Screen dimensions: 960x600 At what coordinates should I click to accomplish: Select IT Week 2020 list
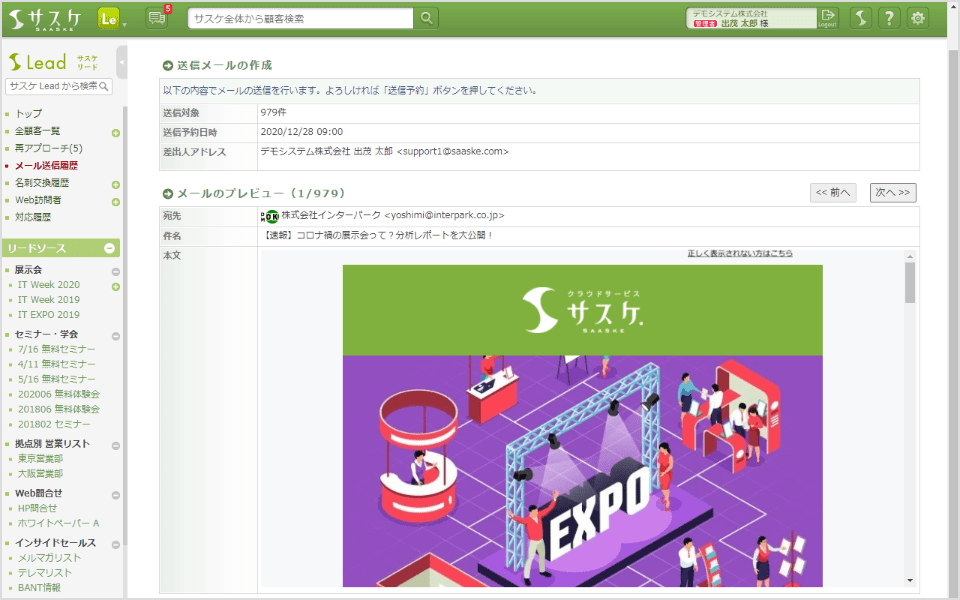point(48,285)
